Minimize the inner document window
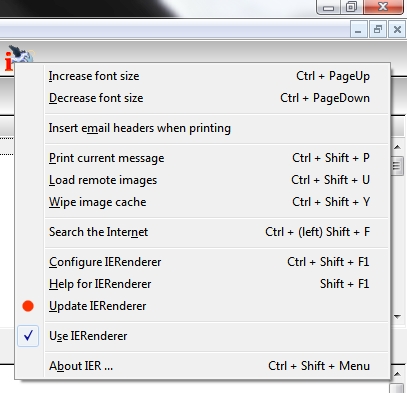This screenshot has width=407, height=393. pyautogui.click(x=359, y=30)
